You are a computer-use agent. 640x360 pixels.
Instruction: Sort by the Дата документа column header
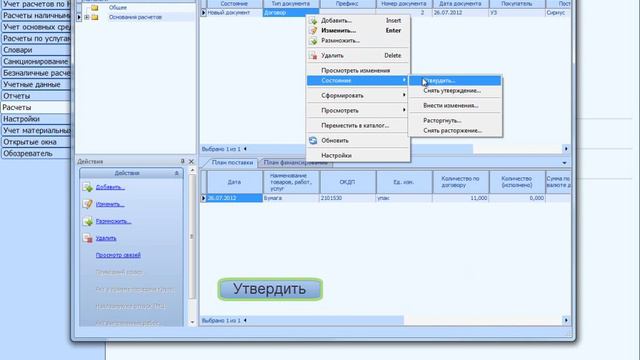coord(460,4)
